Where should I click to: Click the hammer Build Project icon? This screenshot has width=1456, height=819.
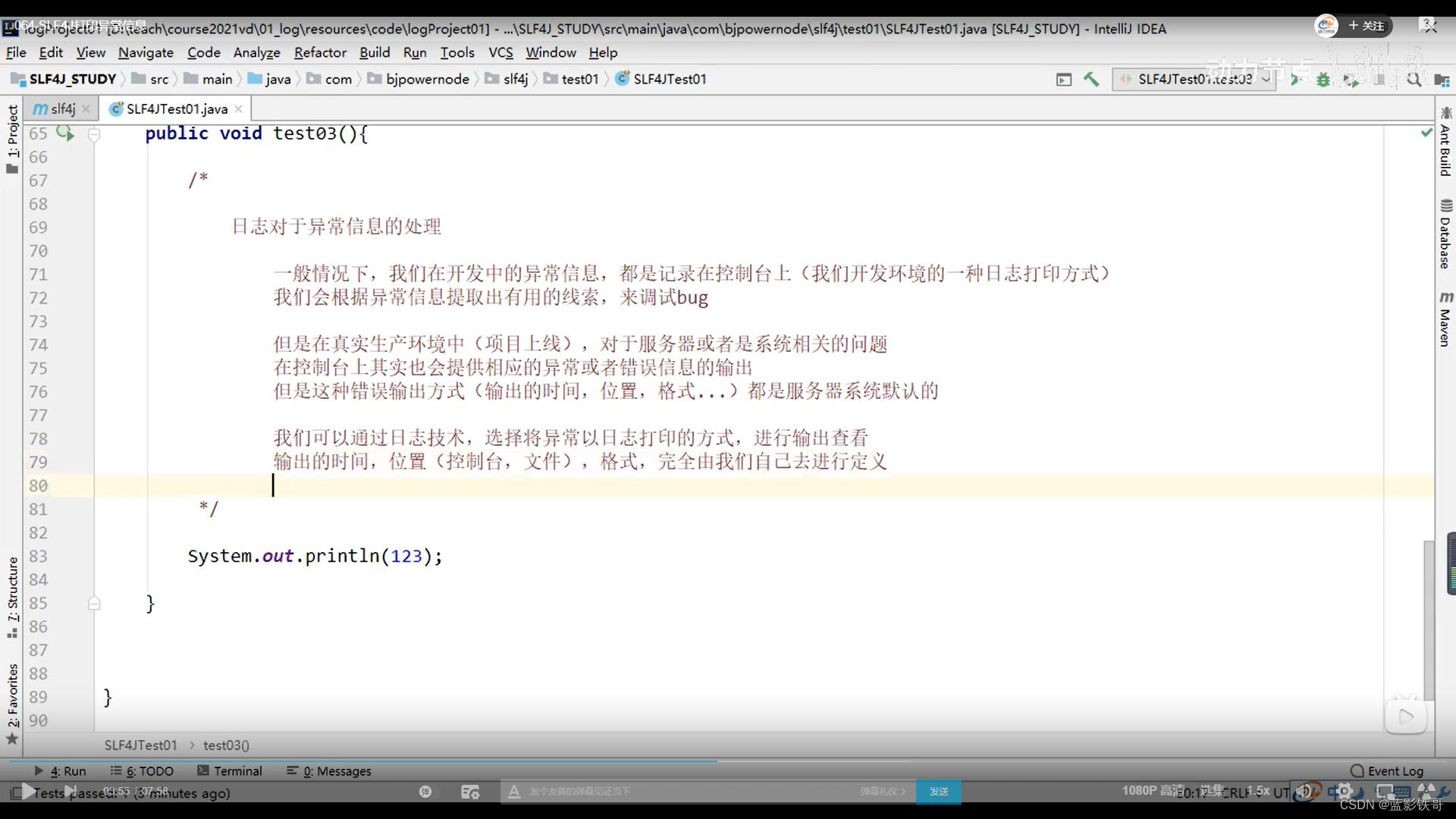[x=1091, y=79]
